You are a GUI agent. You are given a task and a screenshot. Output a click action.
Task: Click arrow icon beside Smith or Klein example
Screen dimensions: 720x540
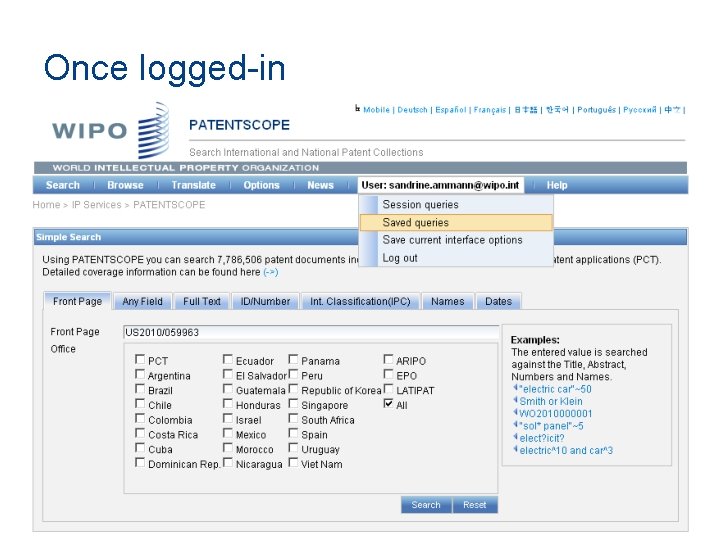[x=515, y=401]
